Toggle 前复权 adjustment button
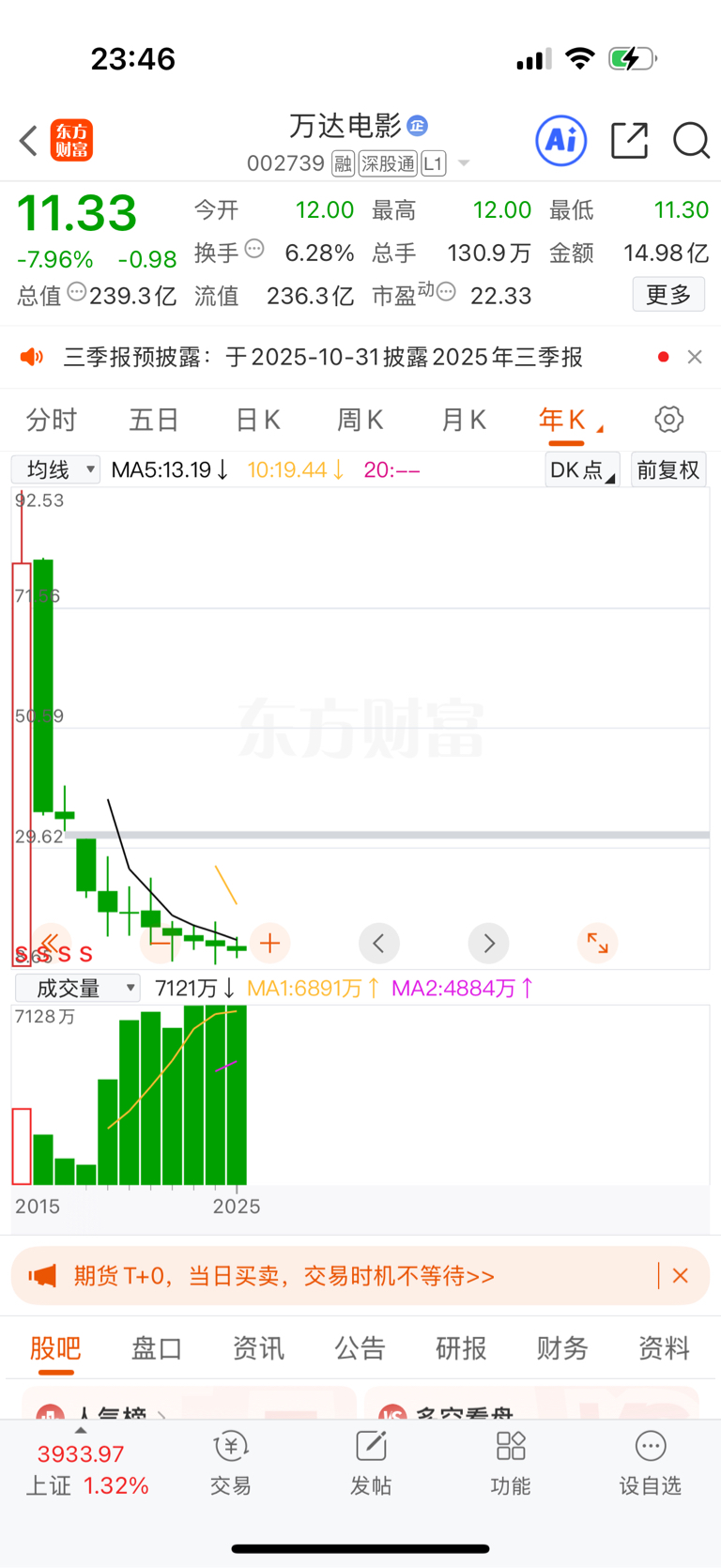Screen dimensions: 721x1568 [x=668, y=469]
